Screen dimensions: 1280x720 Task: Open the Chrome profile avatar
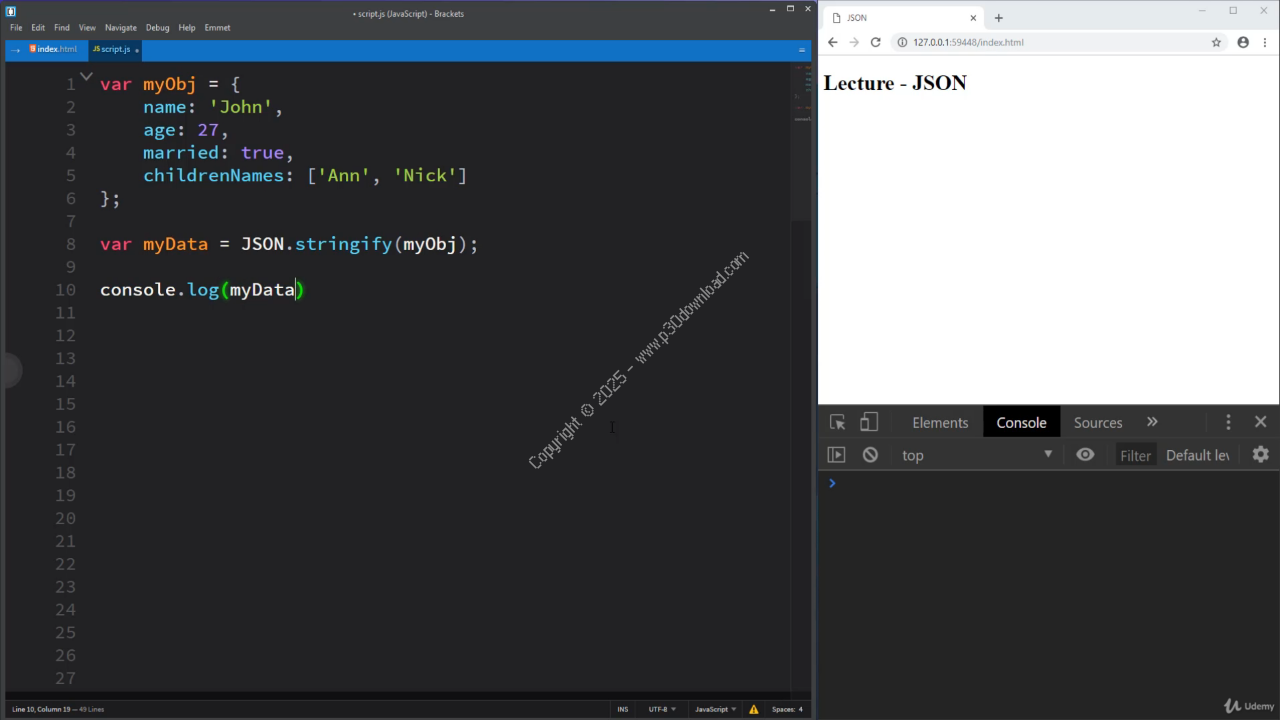pos(1243,42)
